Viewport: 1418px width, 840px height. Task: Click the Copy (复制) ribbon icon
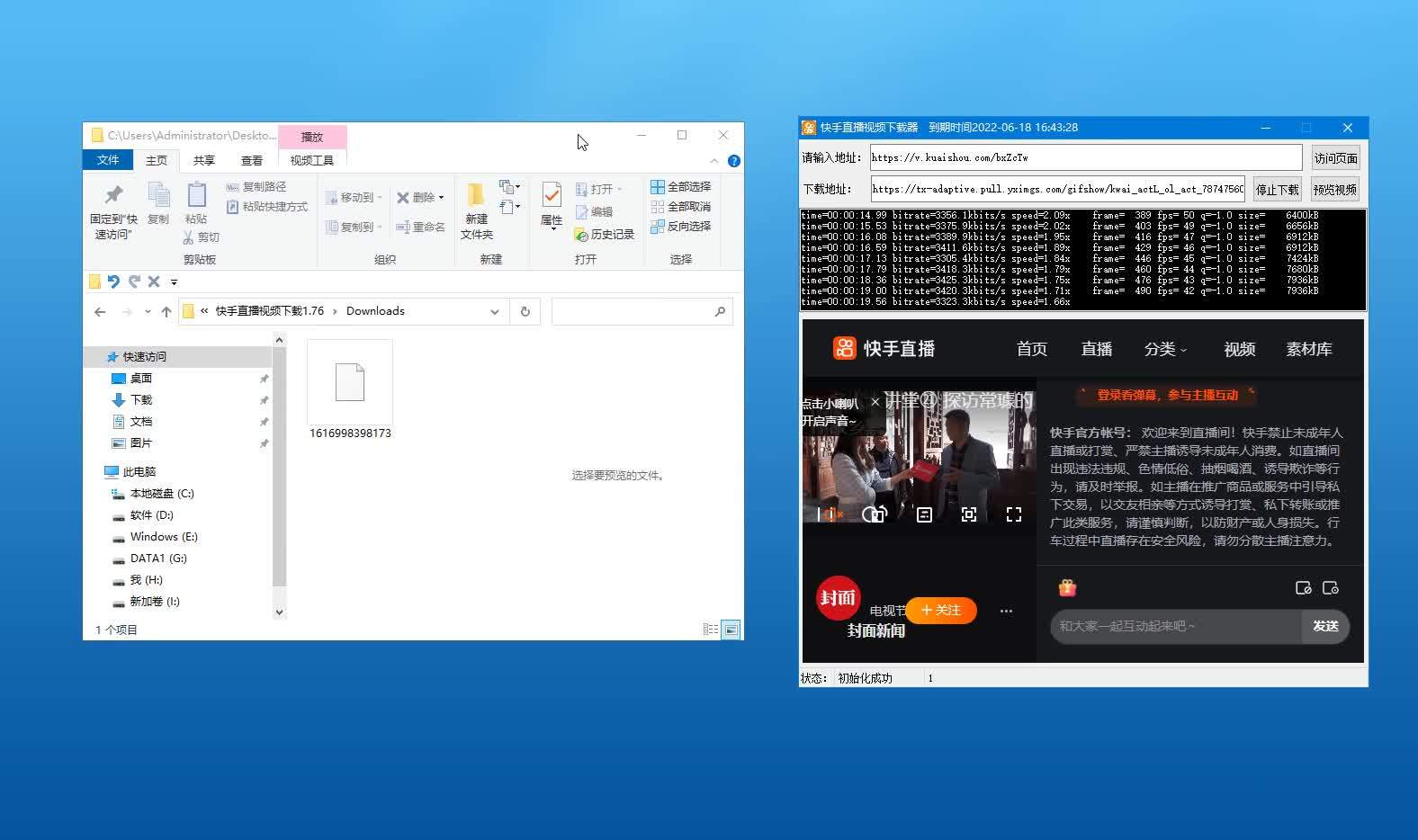click(x=158, y=195)
